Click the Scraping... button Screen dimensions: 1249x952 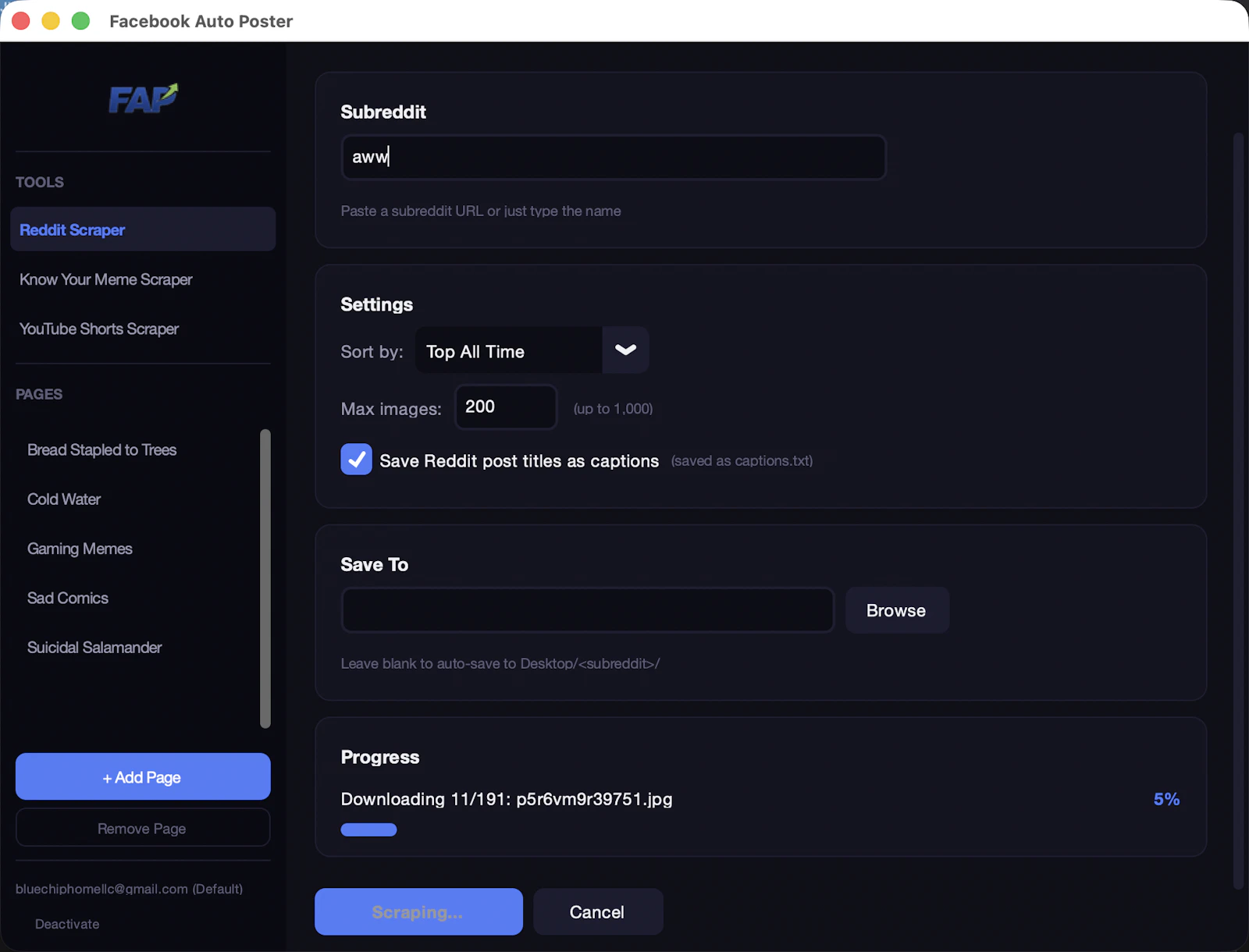418,911
